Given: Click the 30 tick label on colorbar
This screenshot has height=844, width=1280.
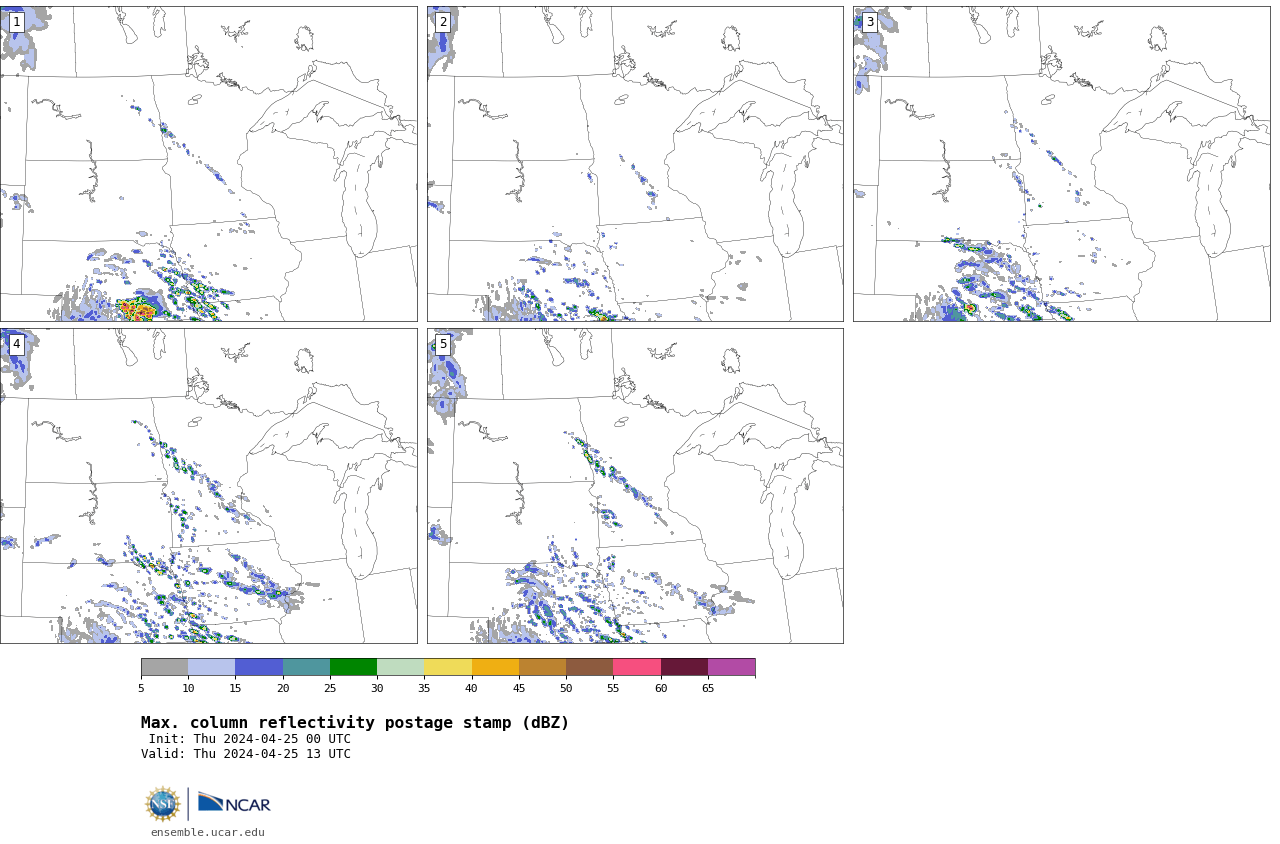Looking at the screenshot, I should pos(377,688).
